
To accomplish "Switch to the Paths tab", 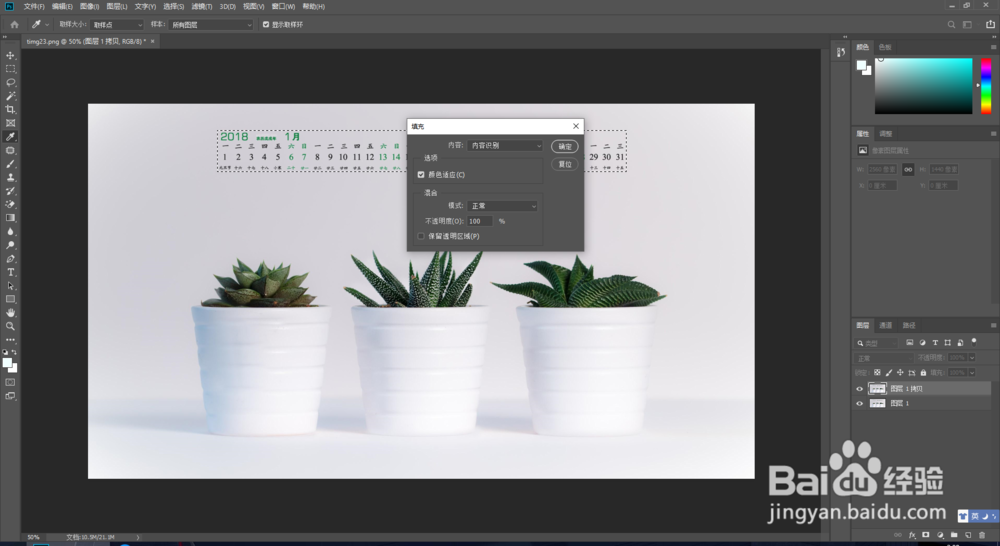I will pos(909,325).
